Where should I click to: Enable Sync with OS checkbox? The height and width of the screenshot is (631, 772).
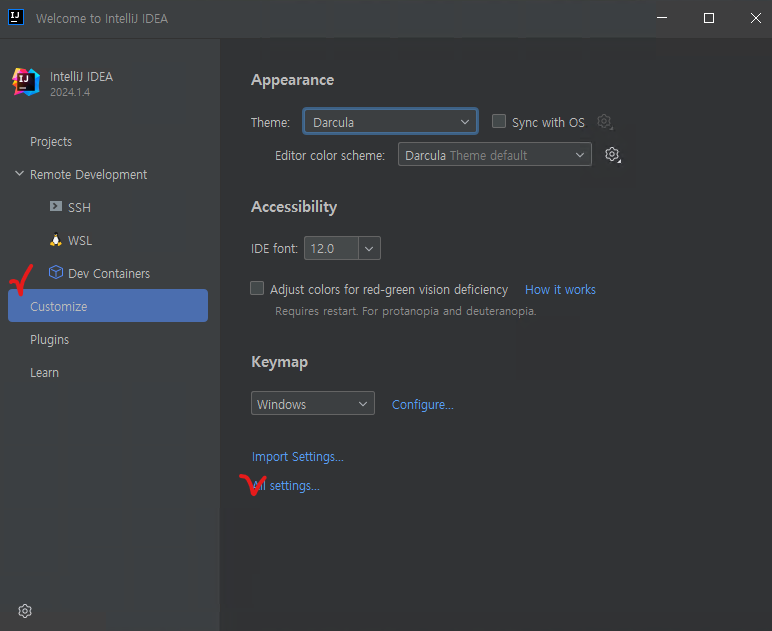tap(499, 121)
